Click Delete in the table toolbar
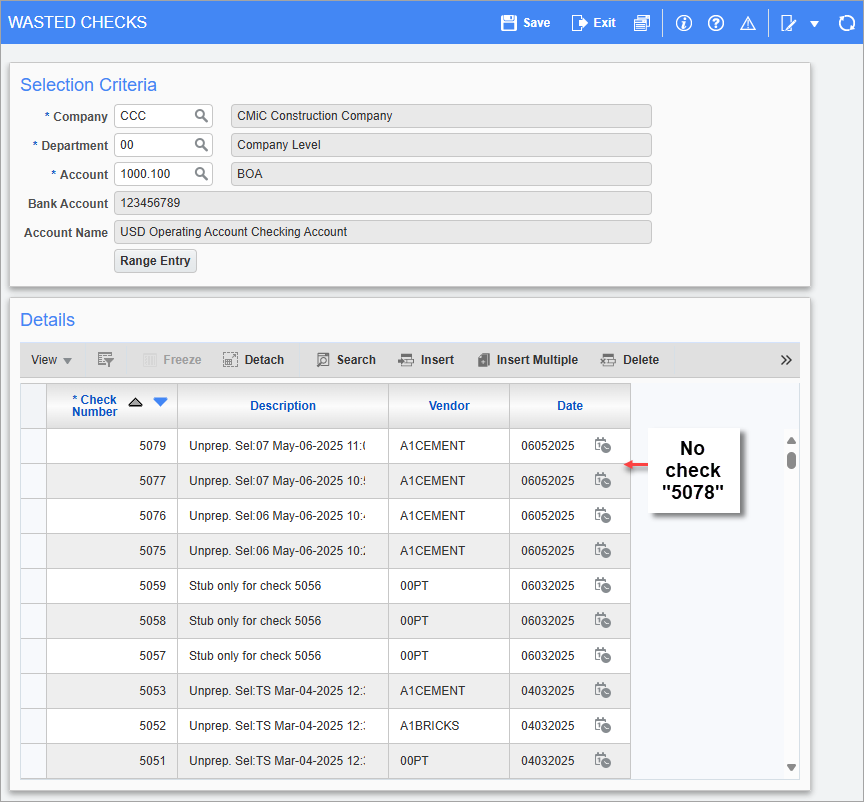The height and width of the screenshot is (802, 864). coord(630,360)
